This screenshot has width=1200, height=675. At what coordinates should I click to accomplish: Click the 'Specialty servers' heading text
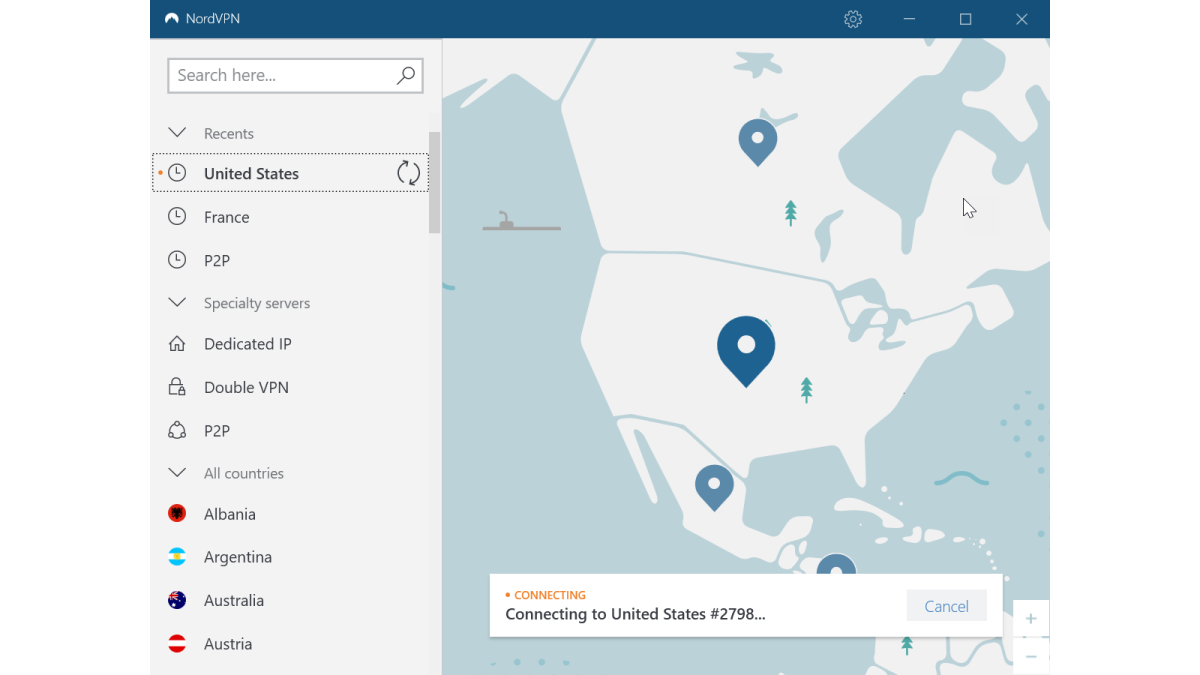point(257,303)
